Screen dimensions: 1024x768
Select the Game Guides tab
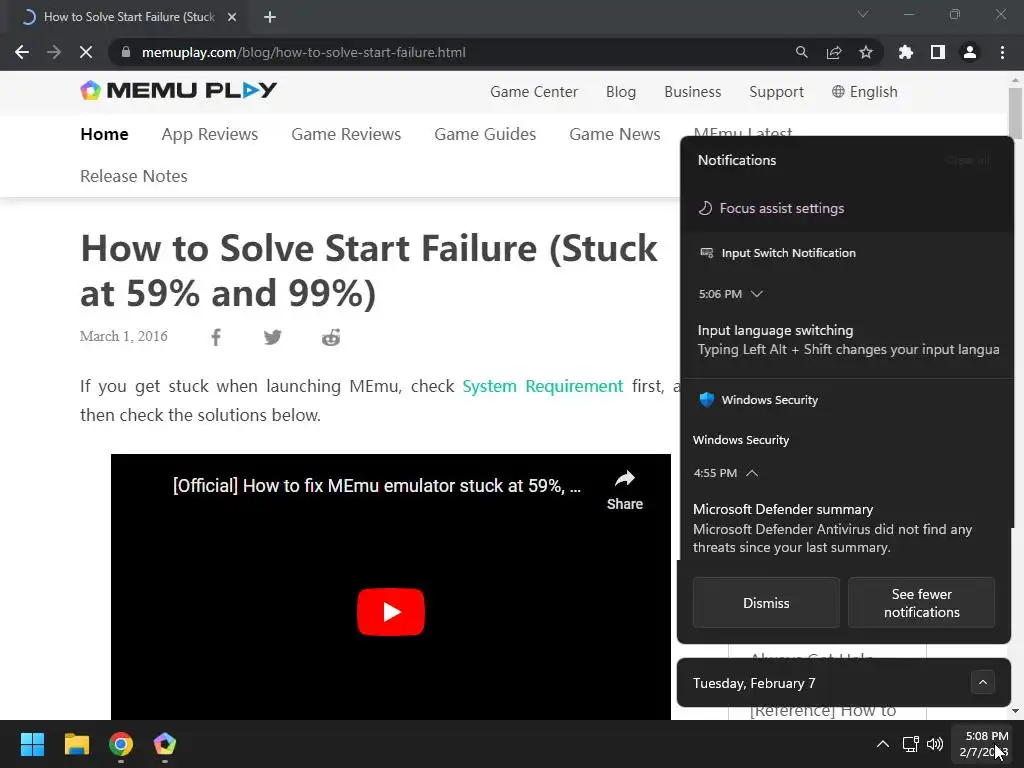[485, 134]
